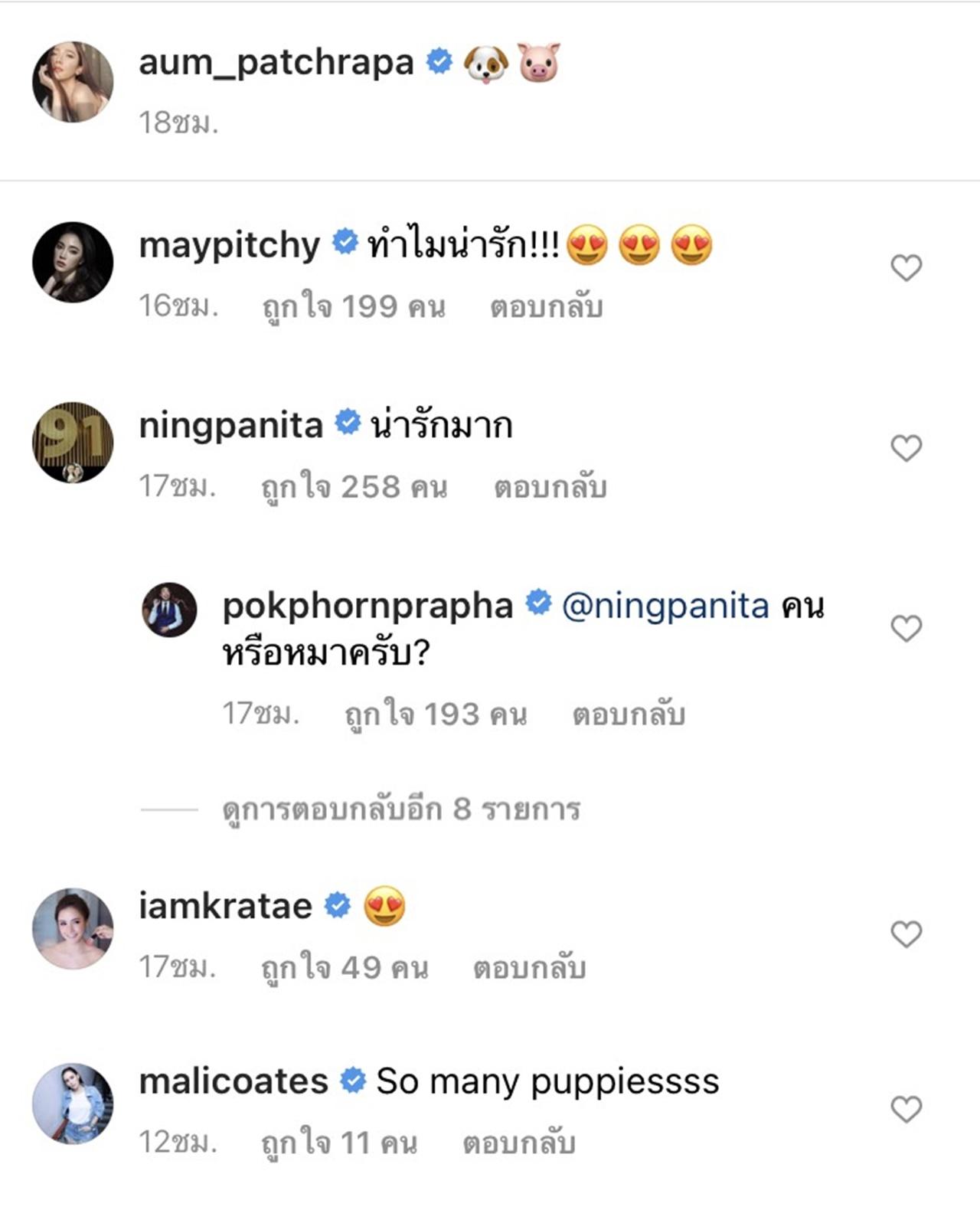Open ningpanita's avatar with number 91

point(73,443)
